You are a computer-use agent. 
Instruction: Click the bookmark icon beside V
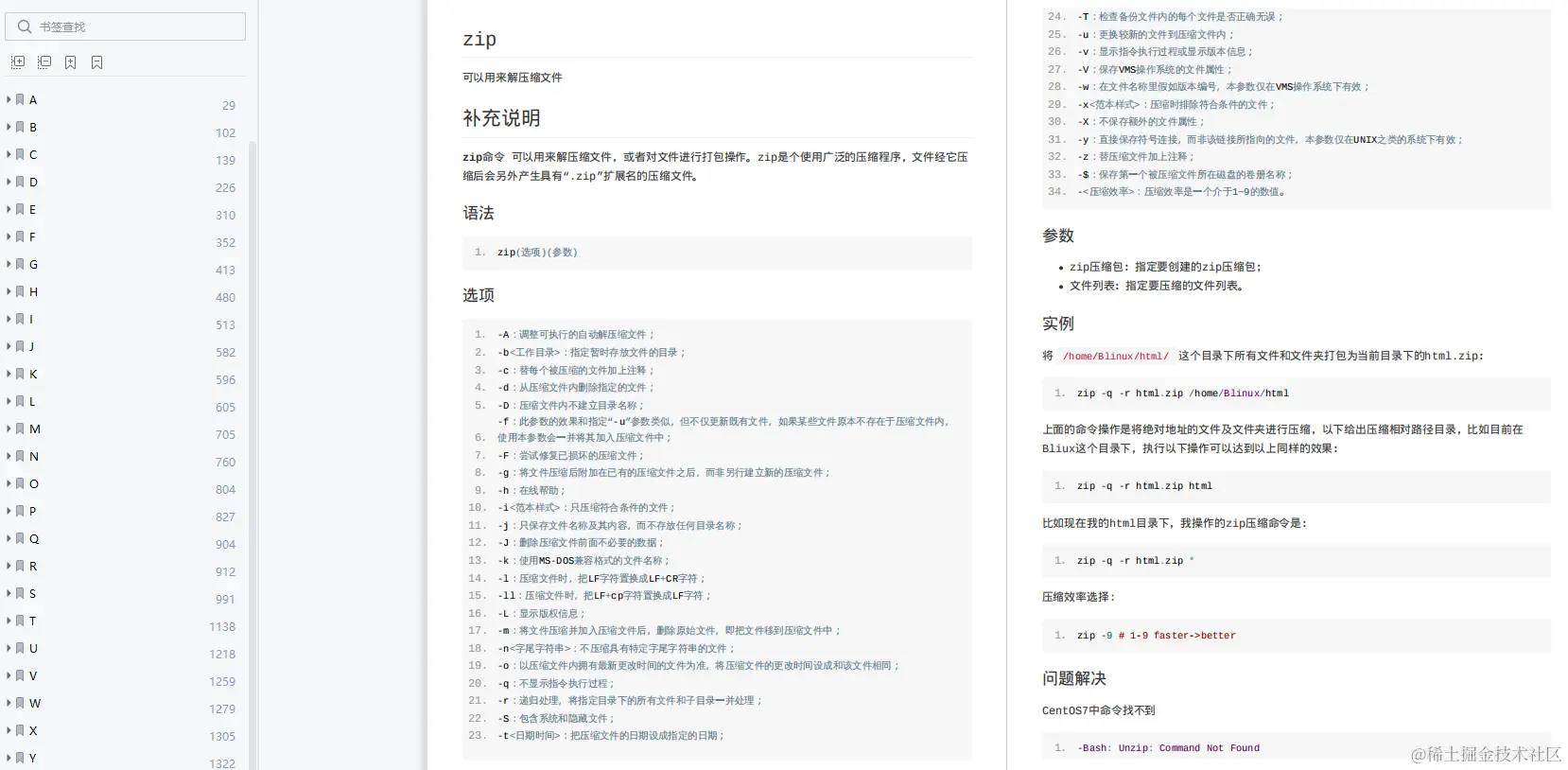pyautogui.click(x=20, y=675)
